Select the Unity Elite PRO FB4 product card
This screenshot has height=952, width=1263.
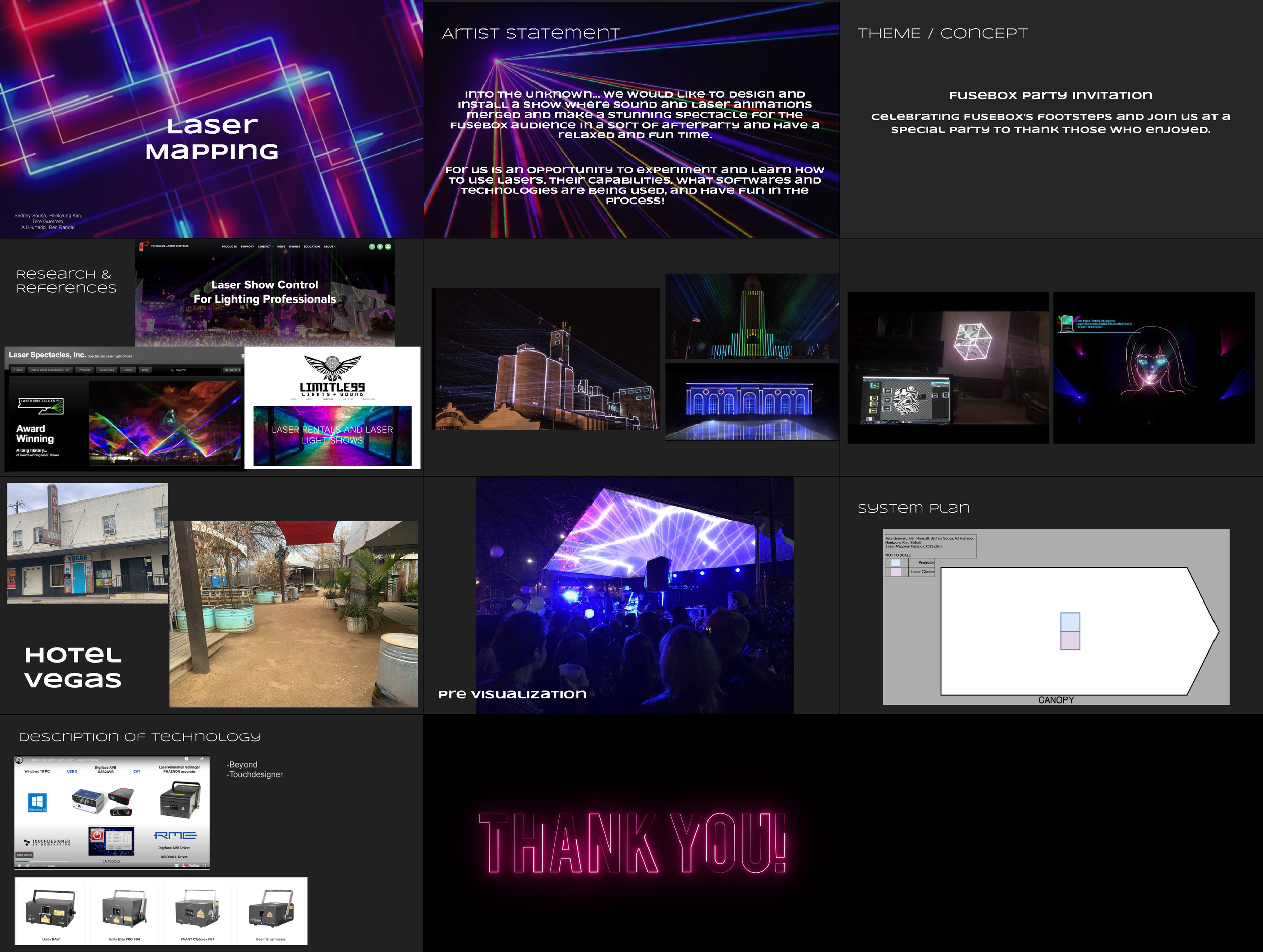click(124, 912)
